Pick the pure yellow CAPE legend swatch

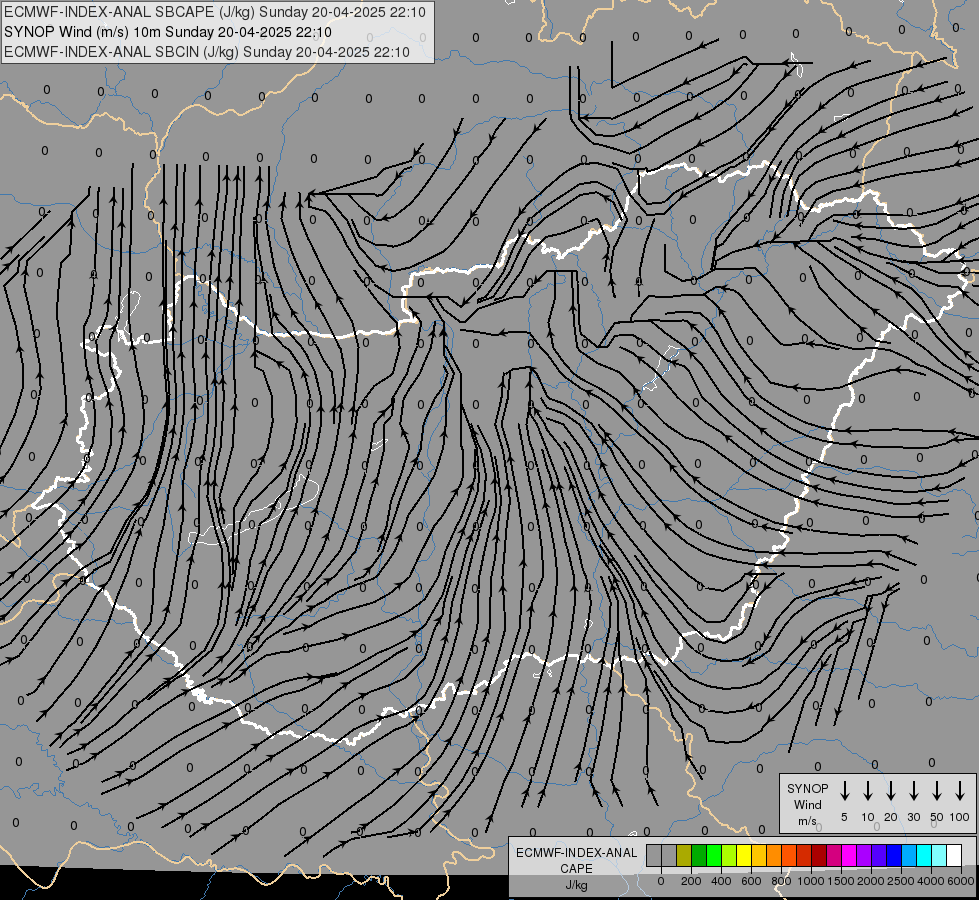(x=744, y=855)
